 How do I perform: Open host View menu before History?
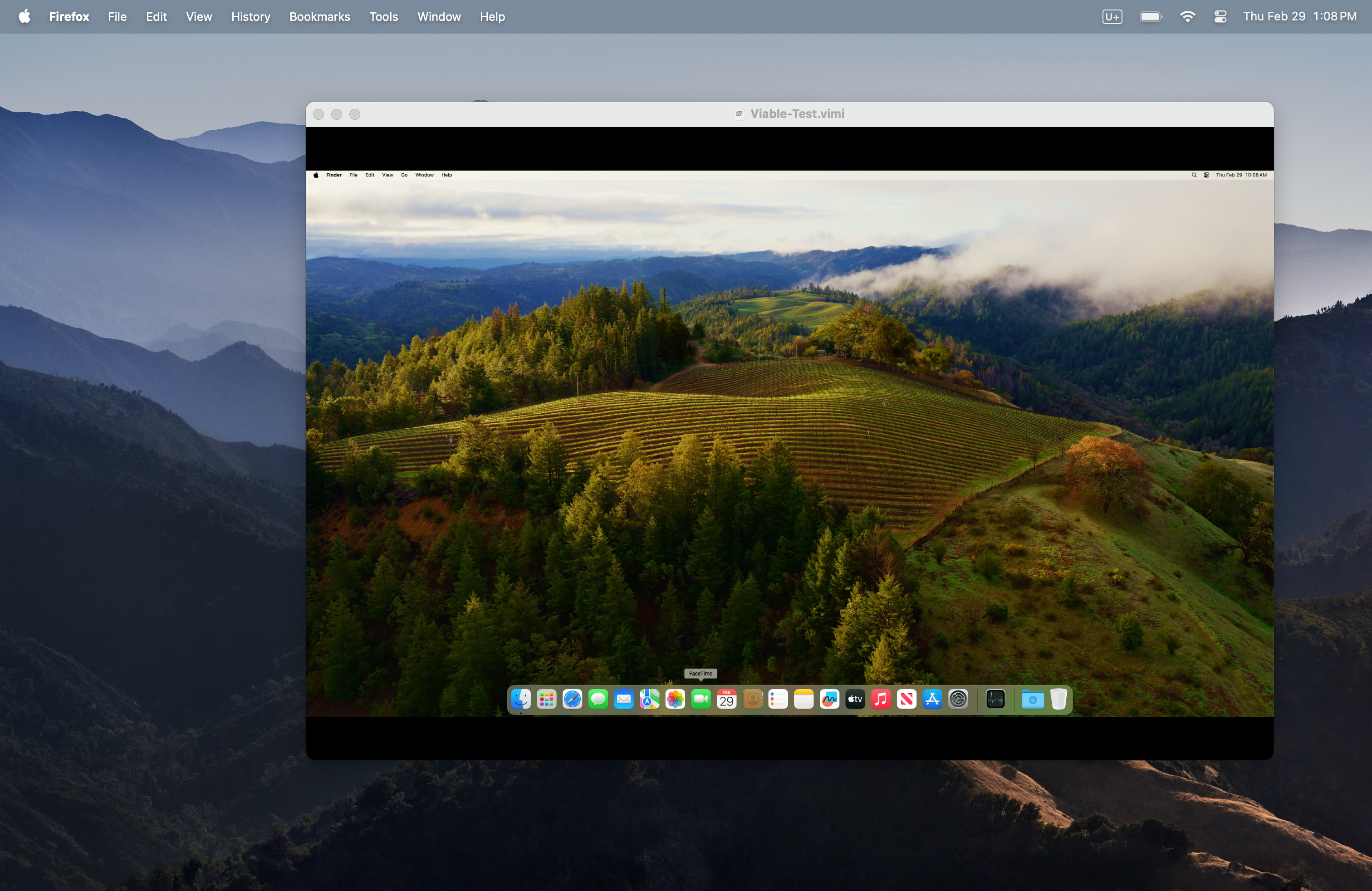pos(199,17)
